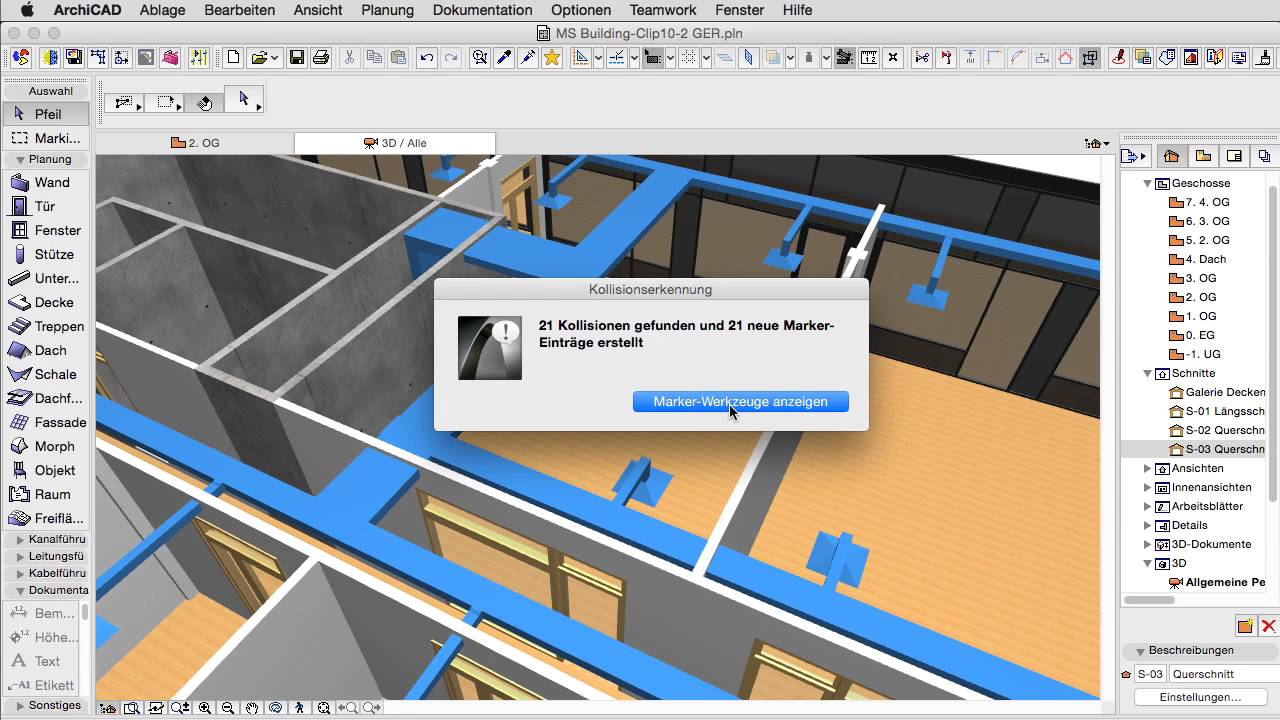Select the Schale shell tool

[46, 374]
